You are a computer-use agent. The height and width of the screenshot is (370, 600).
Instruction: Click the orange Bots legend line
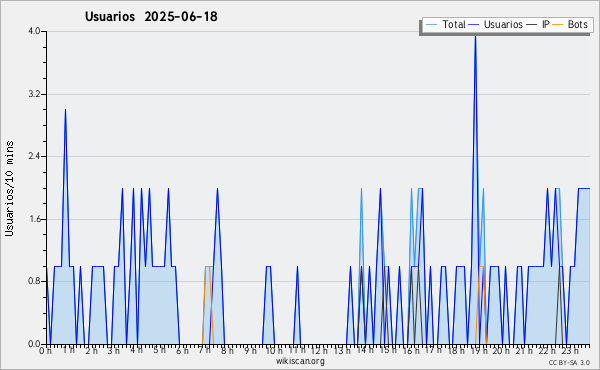(558, 25)
